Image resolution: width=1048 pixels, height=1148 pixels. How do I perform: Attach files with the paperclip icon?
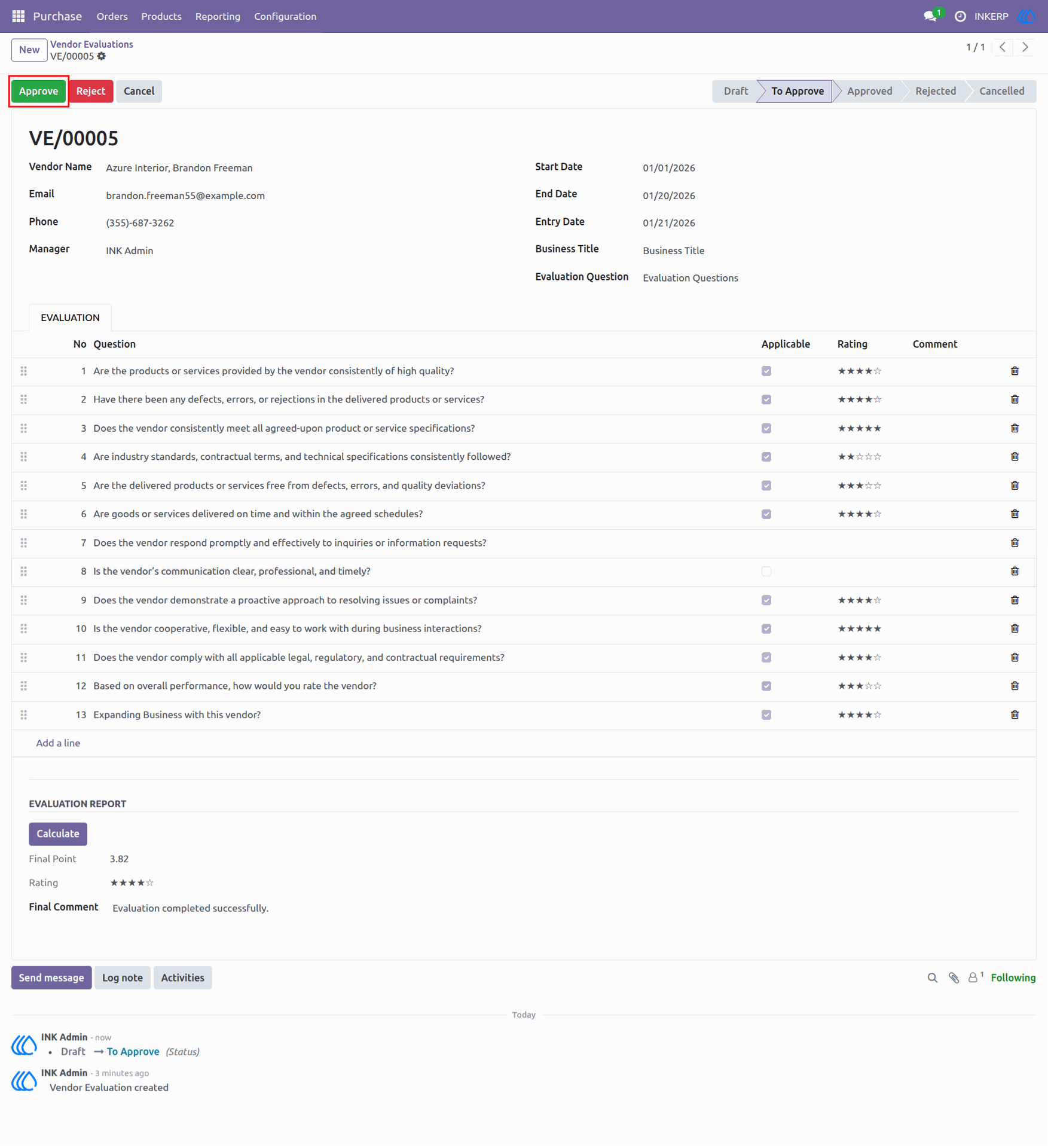click(954, 978)
